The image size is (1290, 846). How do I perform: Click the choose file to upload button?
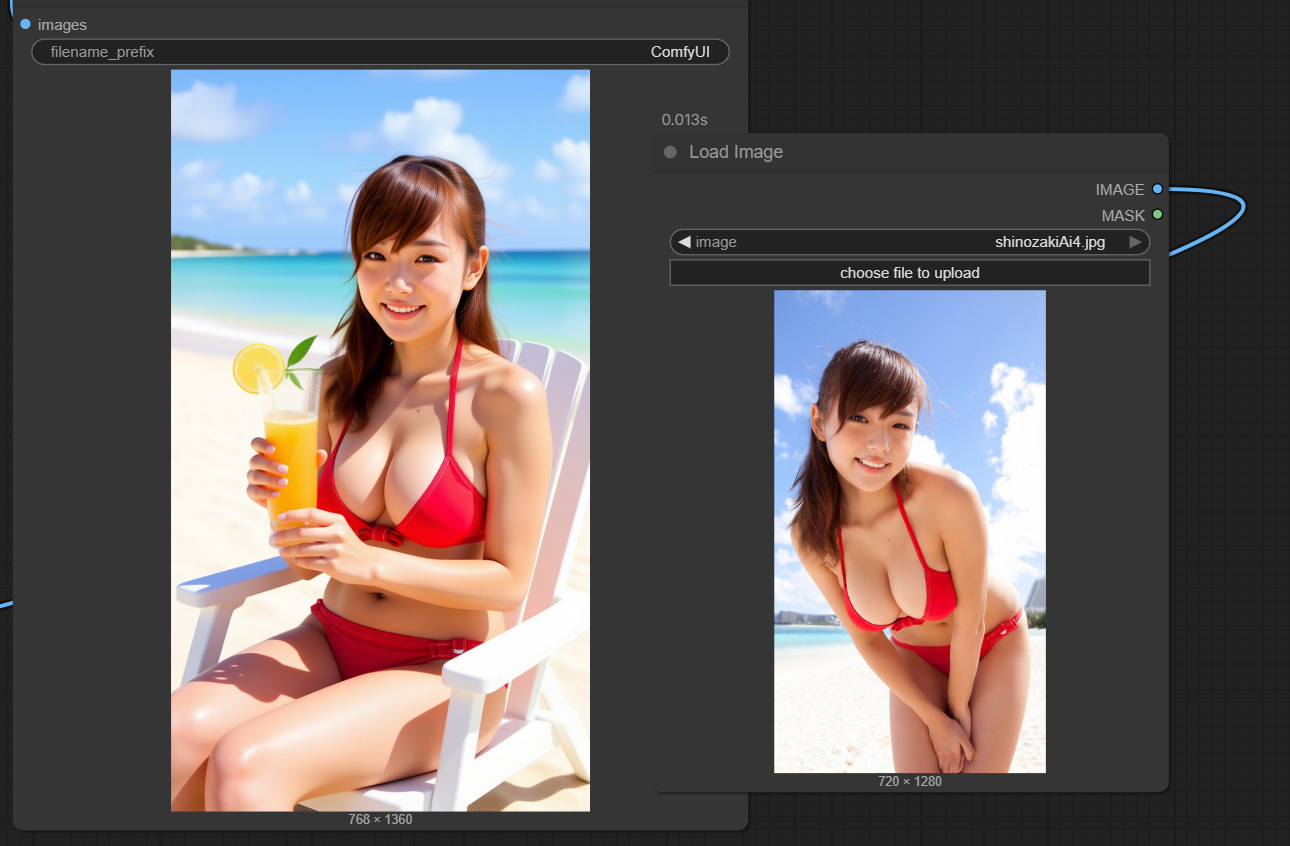[x=910, y=273]
